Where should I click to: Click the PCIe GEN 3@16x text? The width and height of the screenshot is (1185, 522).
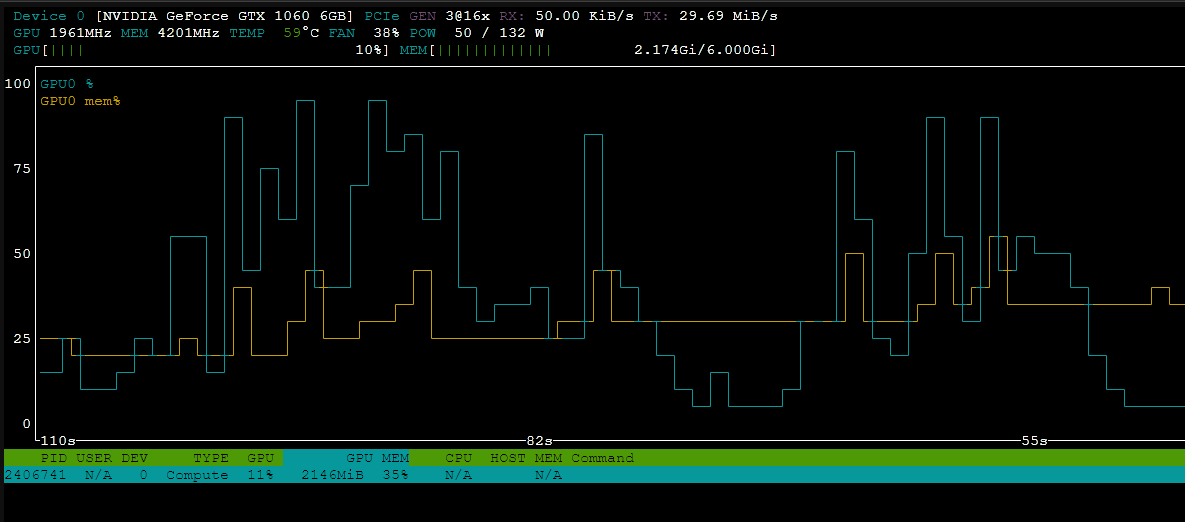429,16
